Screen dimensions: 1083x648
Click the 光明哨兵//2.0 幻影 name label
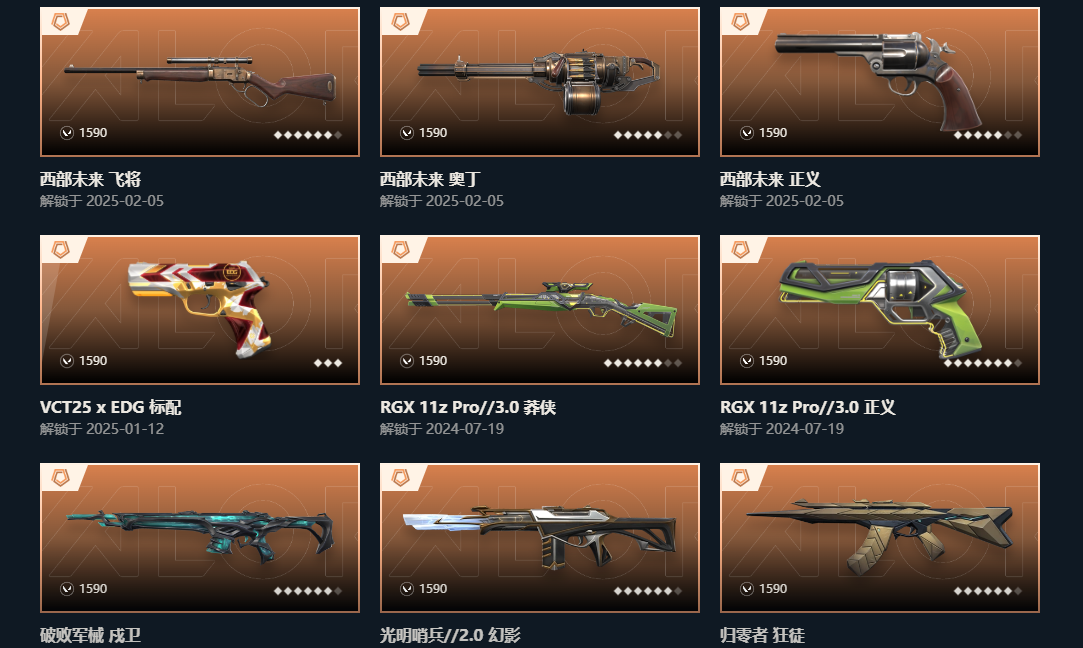pos(450,635)
